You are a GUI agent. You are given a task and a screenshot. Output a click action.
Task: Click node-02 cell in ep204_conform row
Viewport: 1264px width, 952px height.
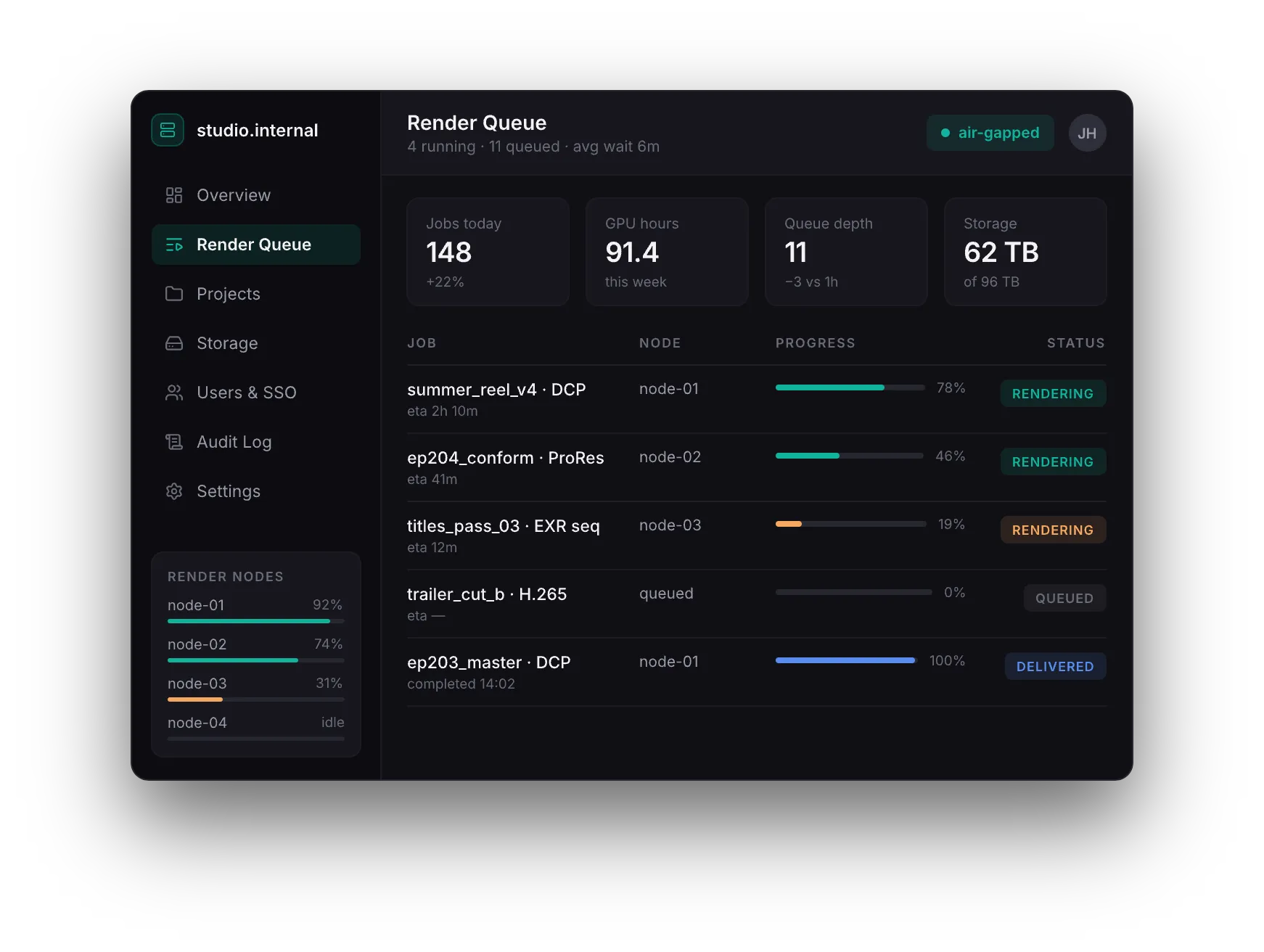pos(670,457)
